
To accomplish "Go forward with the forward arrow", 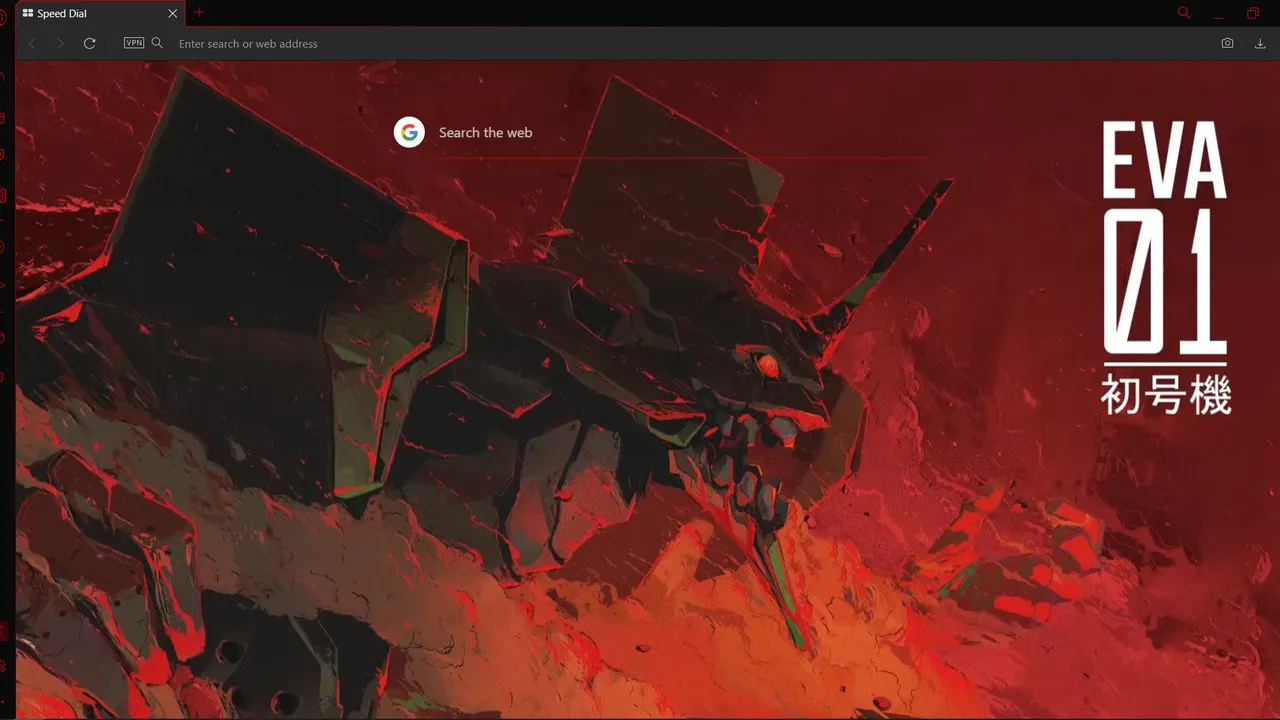I will (x=60, y=43).
